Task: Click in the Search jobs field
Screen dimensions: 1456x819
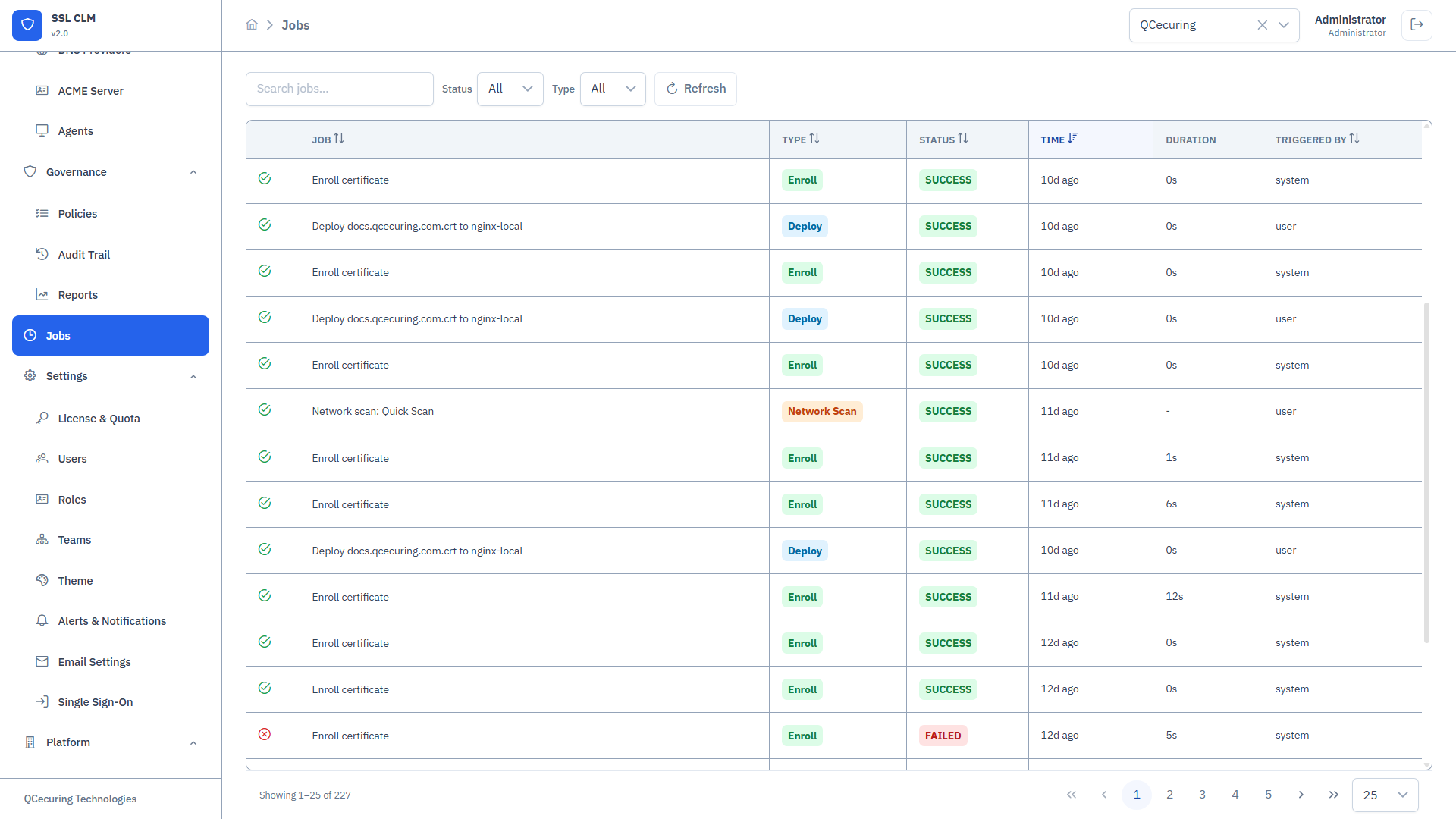Action: [x=340, y=89]
